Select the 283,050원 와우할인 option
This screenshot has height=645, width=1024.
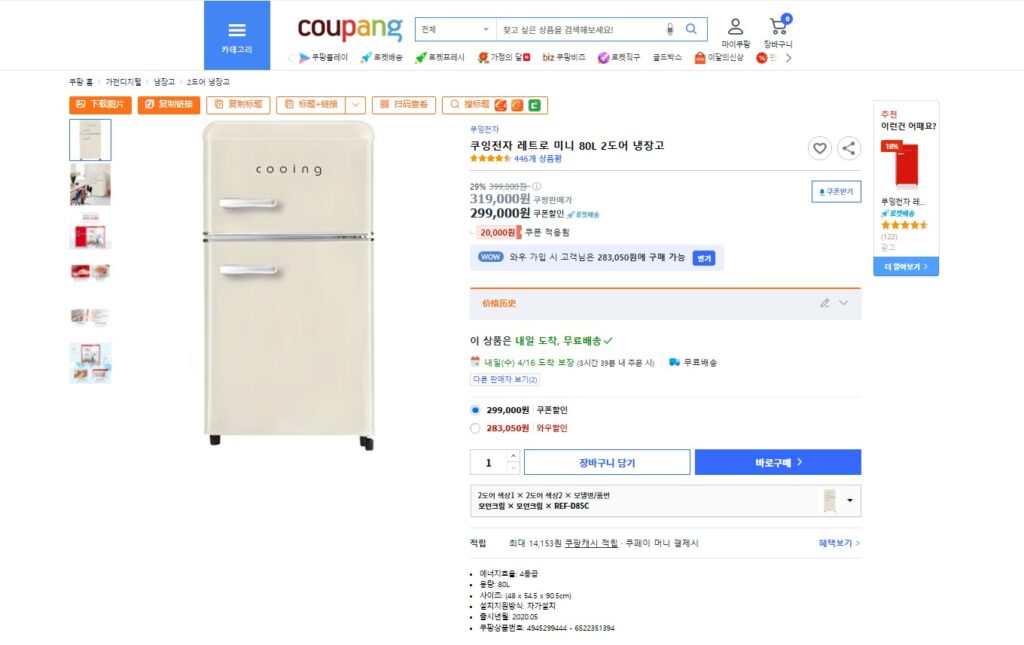(475, 428)
